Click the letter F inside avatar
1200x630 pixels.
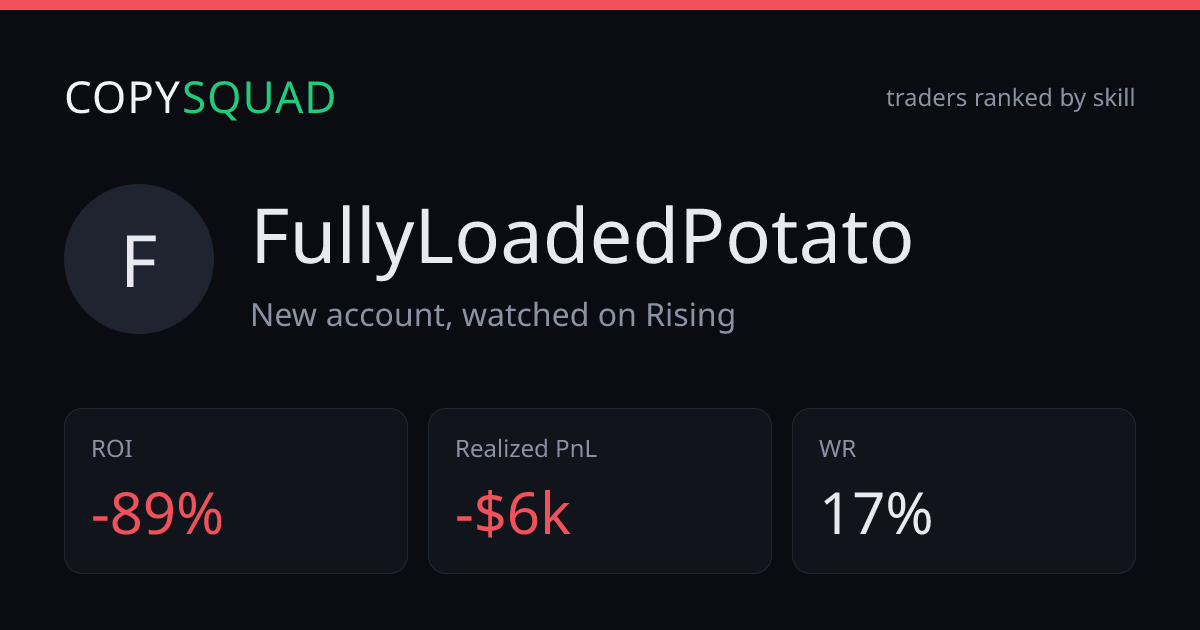139,262
